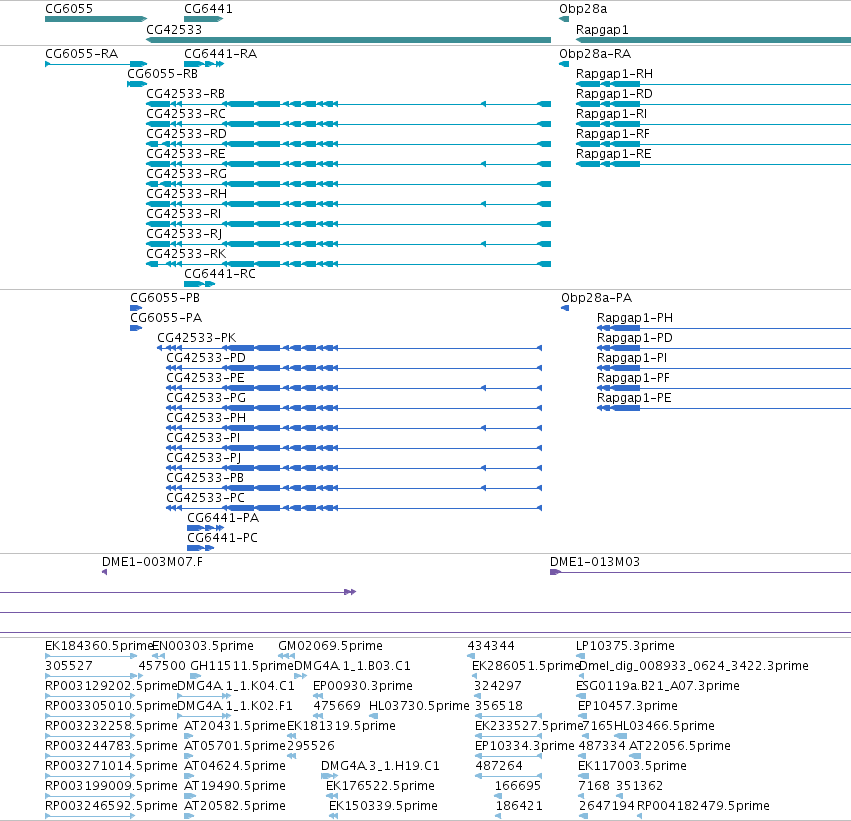Select transcript CG6055-RA label
The width and height of the screenshot is (851, 821).
click(81, 54)
